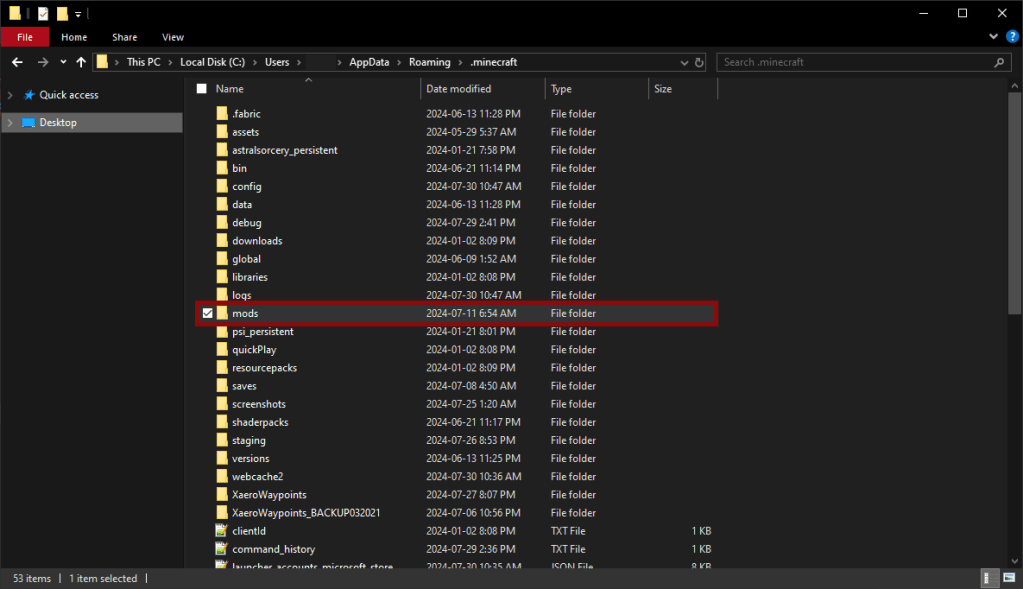Image resolution: width=1023 pixels, height=589 pixels.
Task: Sort by the Date modified column header
Action: [458, 89]
